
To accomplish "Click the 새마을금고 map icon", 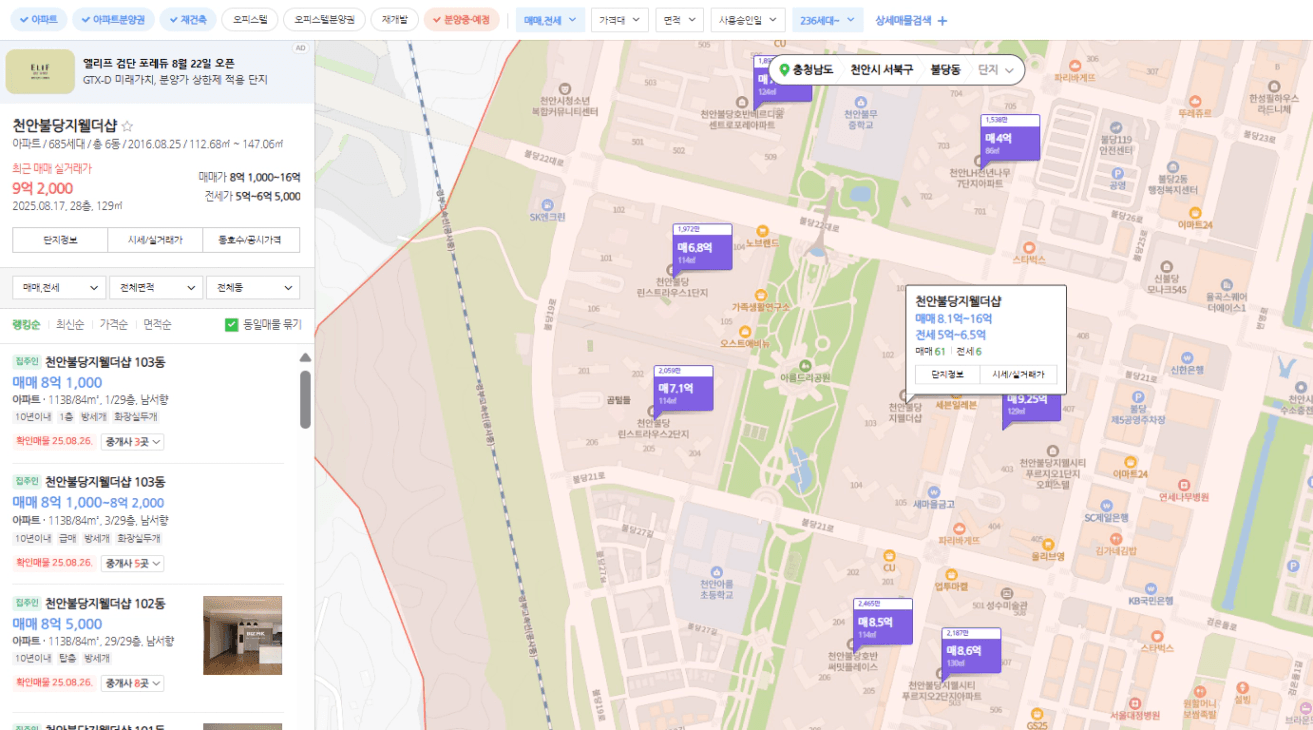I will [x=934, y=491].
